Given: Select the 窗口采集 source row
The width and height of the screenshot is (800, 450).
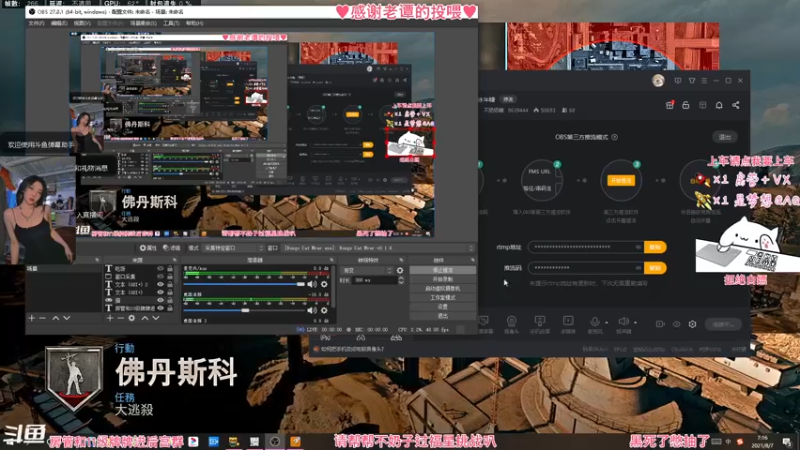Looking at the screenshot, I should click(139, 277).
